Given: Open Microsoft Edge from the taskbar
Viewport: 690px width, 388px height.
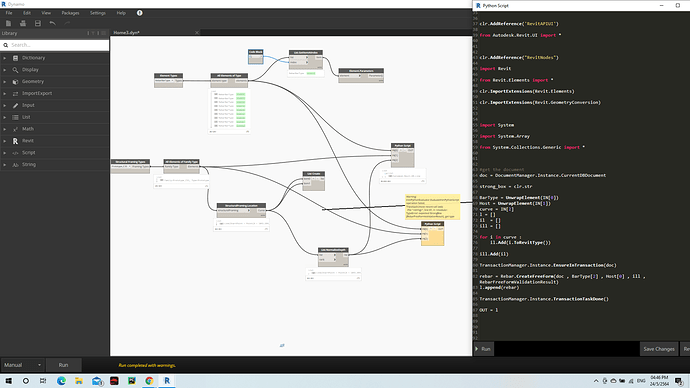Looking at the screenshot, I should click(x=61, y=381).
